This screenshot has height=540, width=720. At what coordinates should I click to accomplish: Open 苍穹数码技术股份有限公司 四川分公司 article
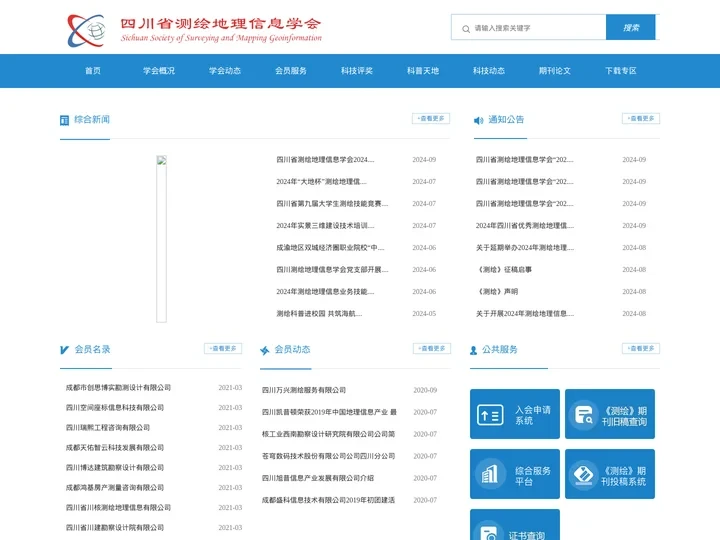[328, 456]
